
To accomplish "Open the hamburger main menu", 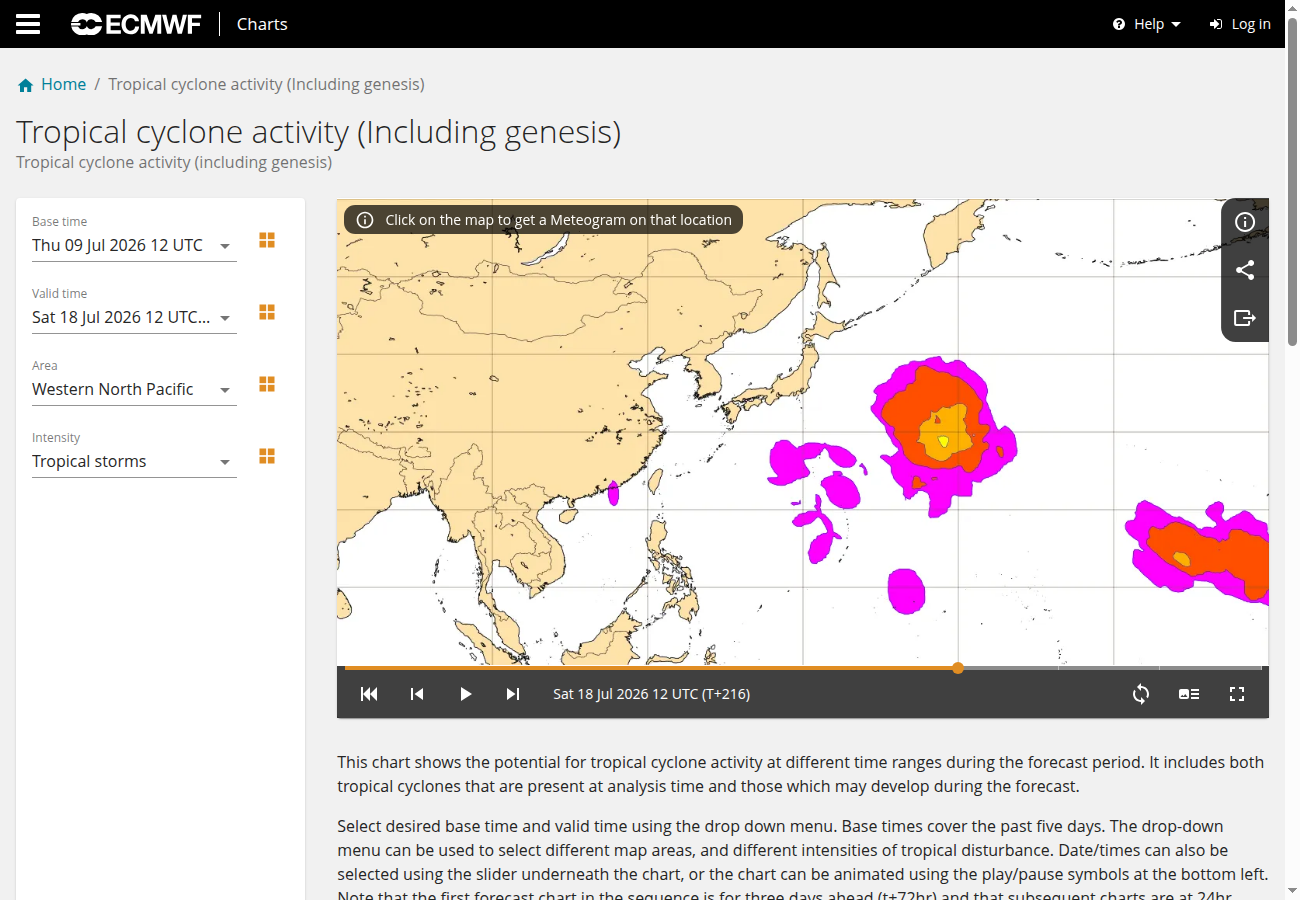I will pos(28,24).
